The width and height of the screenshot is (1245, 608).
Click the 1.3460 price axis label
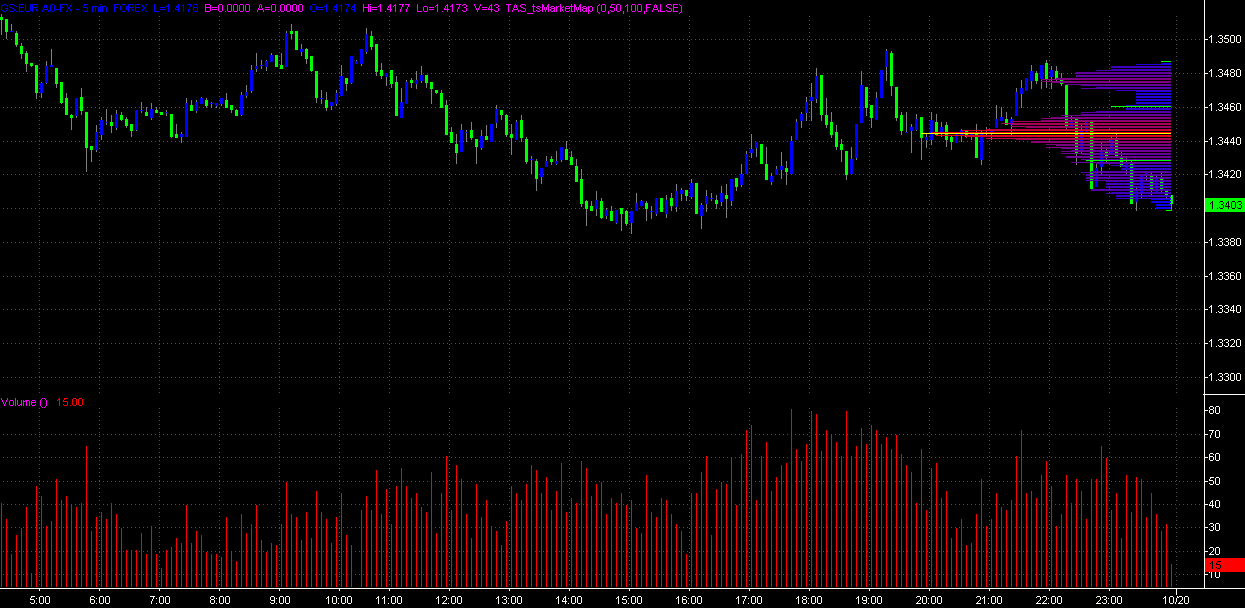click(1225, 107)
